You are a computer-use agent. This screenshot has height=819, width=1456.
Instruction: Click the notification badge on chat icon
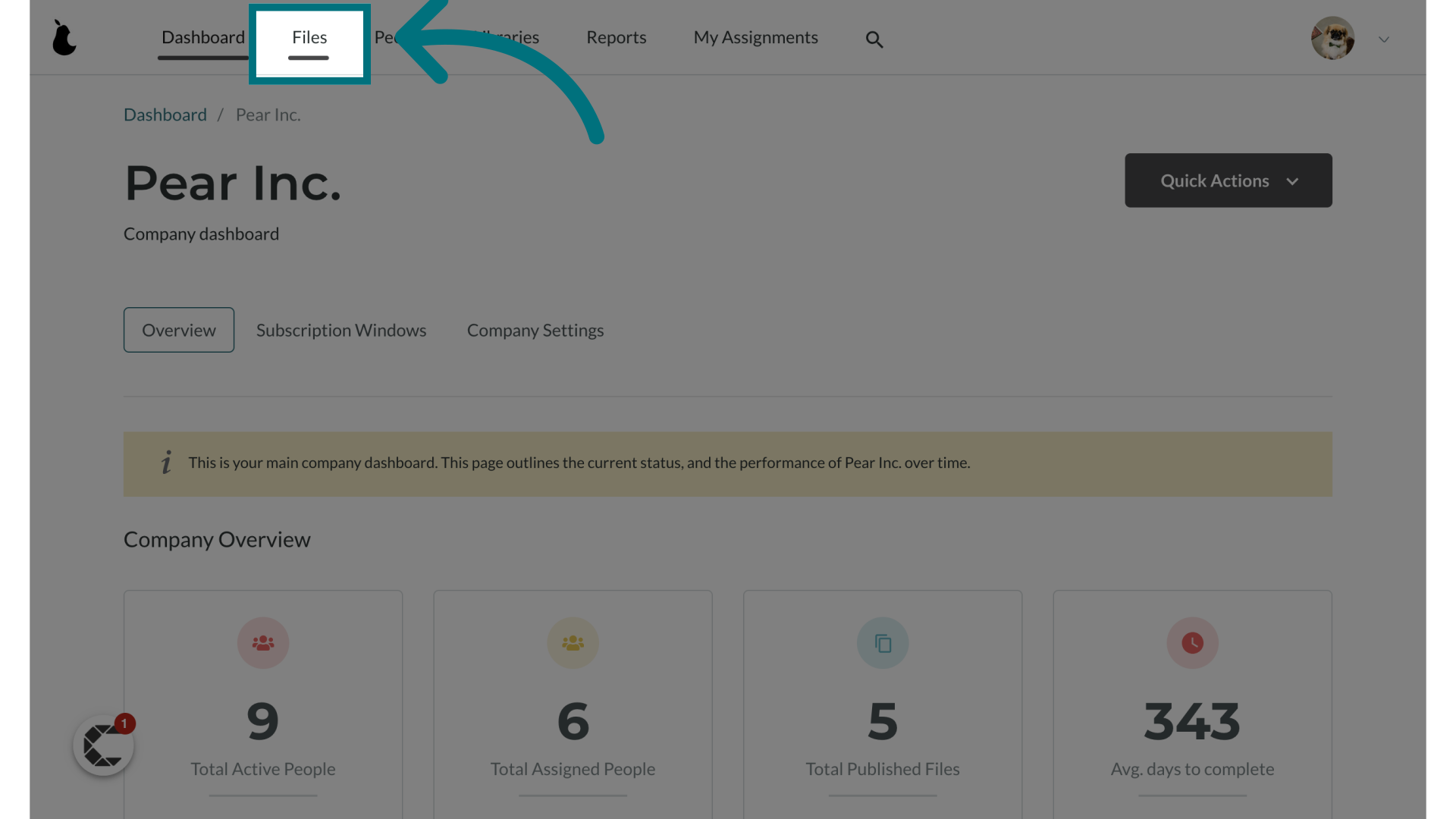124,723
